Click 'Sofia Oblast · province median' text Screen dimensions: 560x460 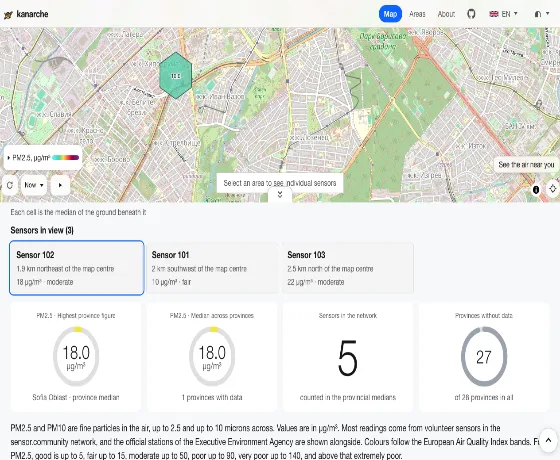(x=76, y=397)
